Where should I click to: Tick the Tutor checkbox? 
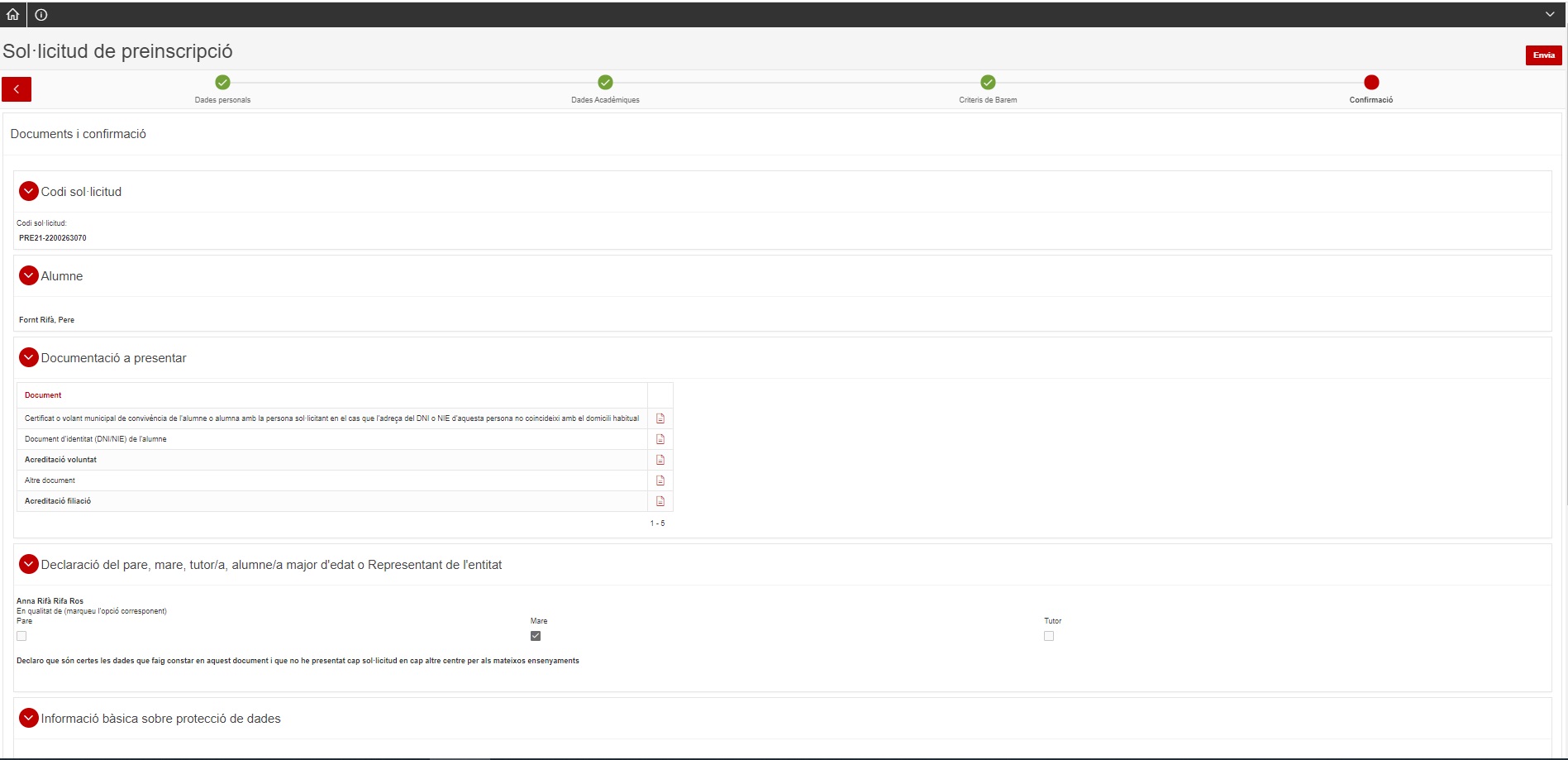pyautogui.click(x=1049, y=636)
